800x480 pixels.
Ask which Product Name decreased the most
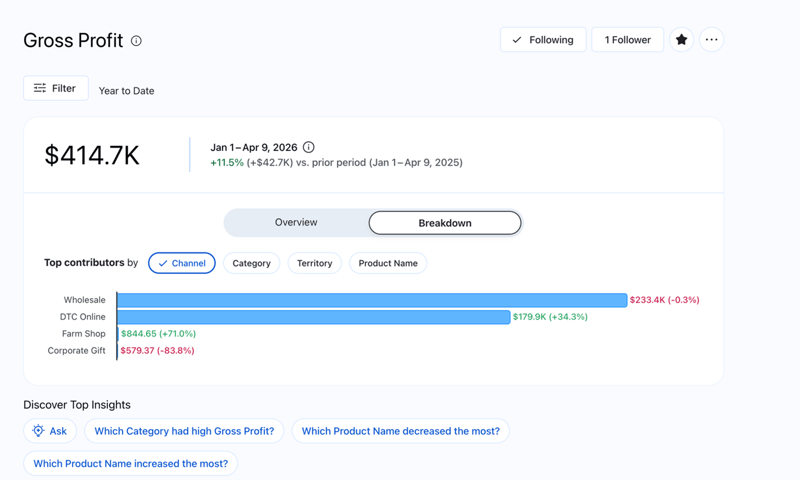click(400, 431)
